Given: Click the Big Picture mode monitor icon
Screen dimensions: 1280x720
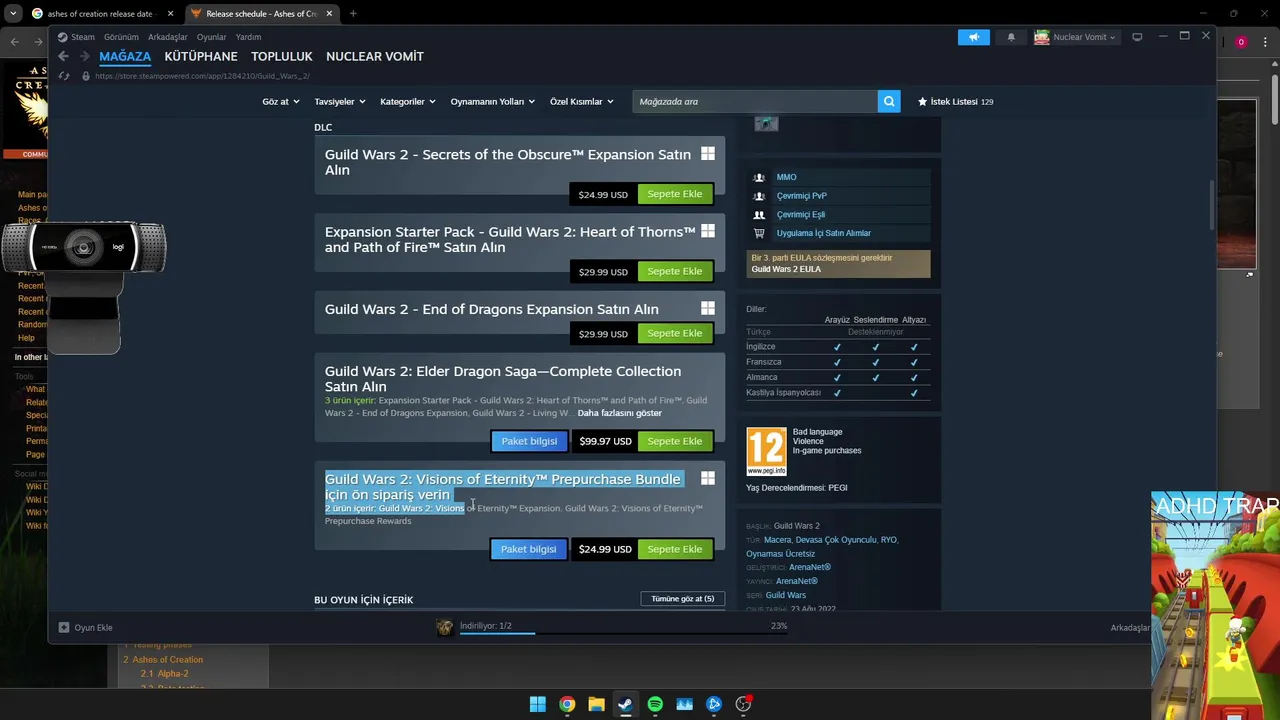Looking at the screenshot, I should click(1137, 37).
